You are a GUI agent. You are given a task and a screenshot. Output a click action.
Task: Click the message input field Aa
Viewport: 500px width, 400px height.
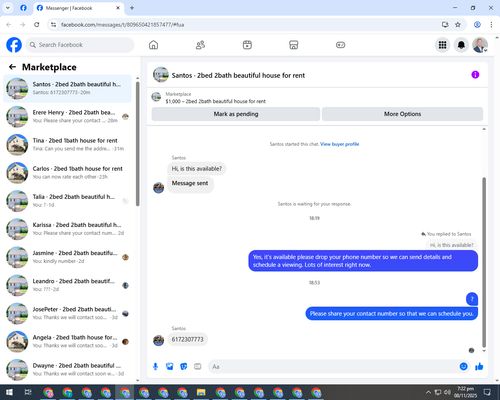click(x=333, y=367)
